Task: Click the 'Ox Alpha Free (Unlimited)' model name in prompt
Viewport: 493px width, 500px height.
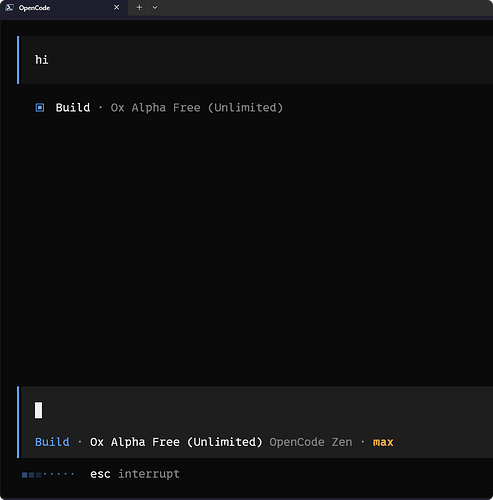Action: (176, 442)
